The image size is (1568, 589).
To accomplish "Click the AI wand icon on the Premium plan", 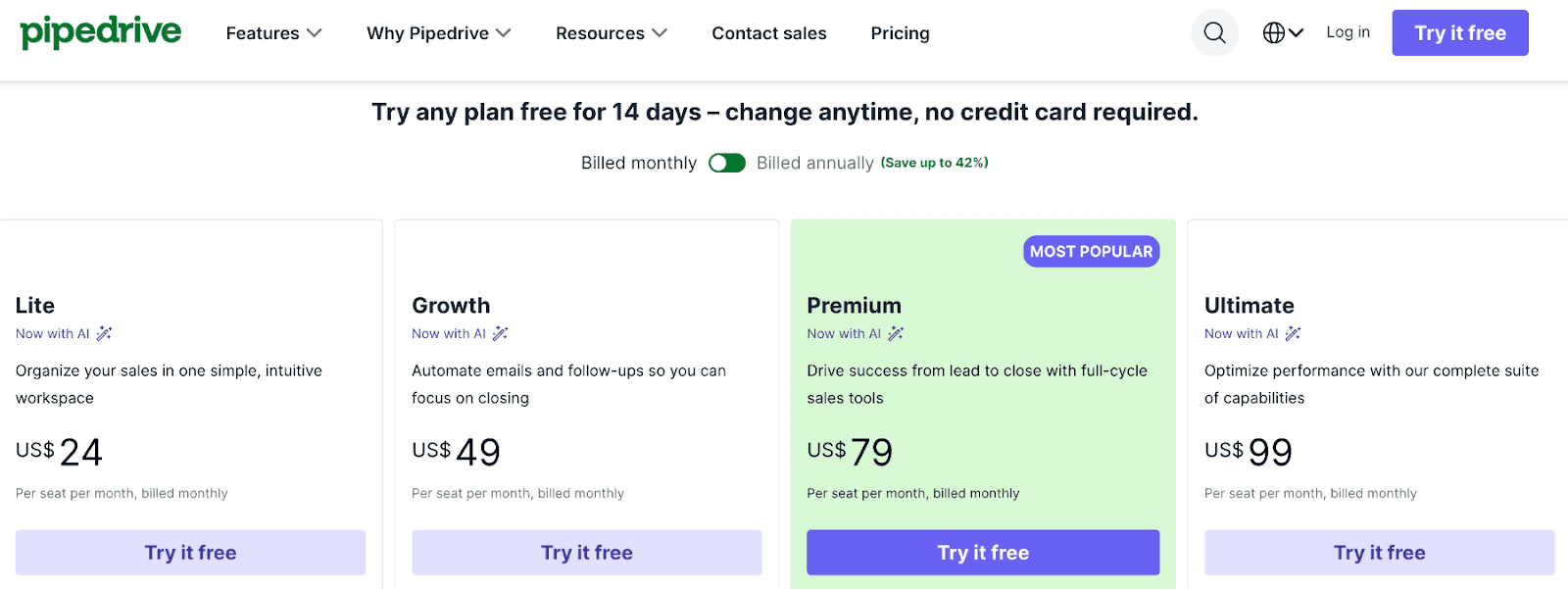I will click(x=895, y=333).
